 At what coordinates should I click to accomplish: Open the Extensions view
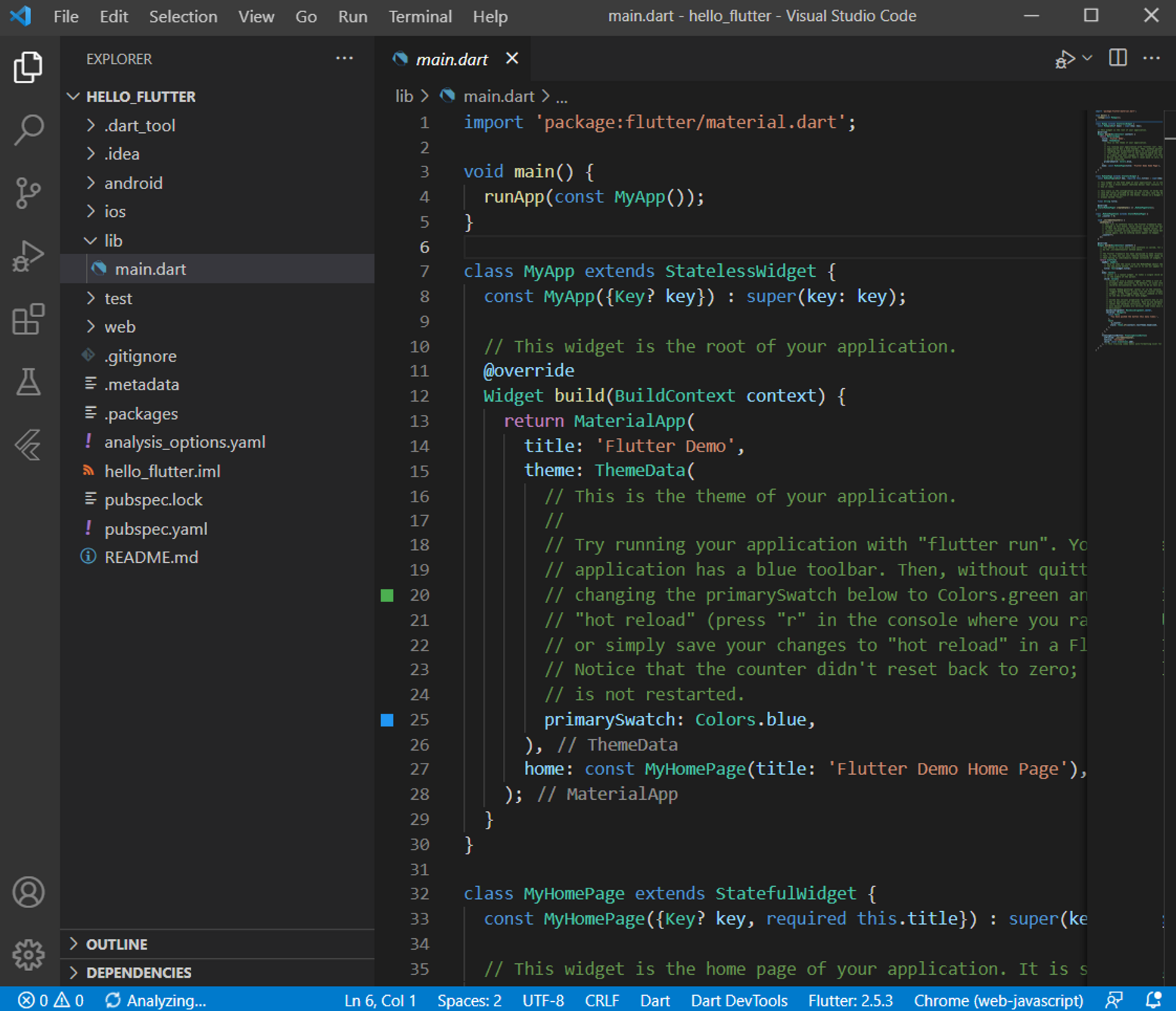point(28,319)
